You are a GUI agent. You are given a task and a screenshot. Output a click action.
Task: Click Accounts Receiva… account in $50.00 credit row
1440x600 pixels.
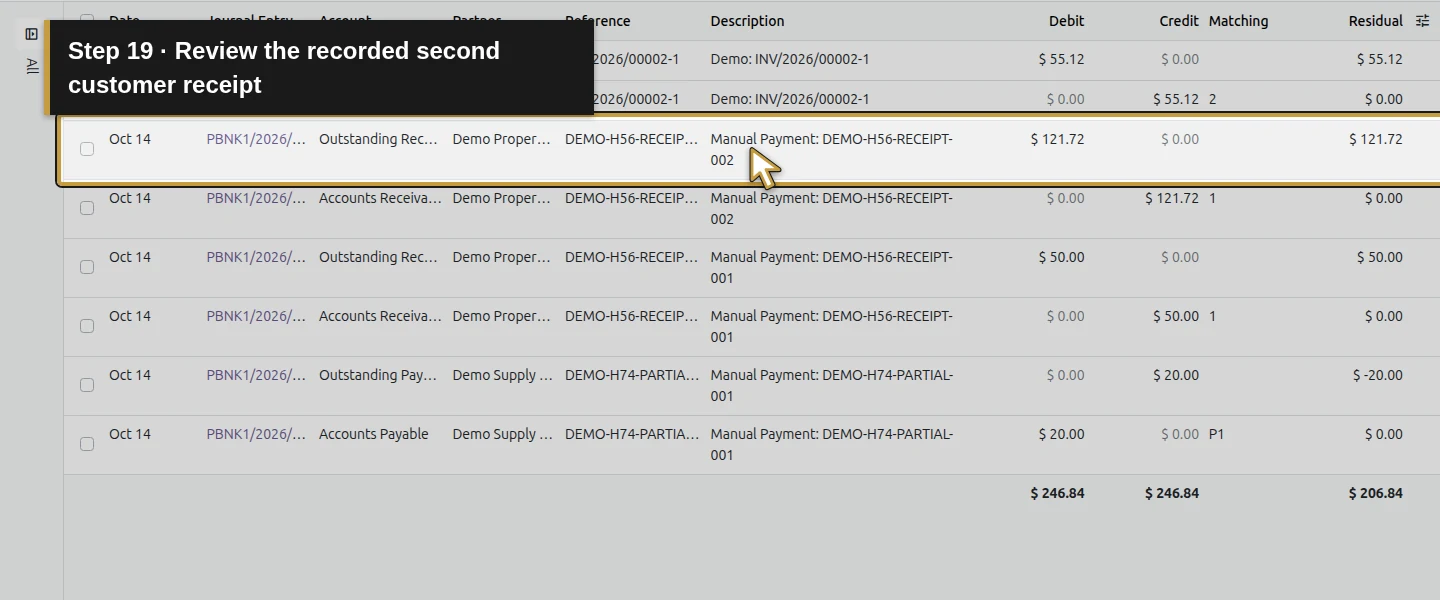point(380,316)
